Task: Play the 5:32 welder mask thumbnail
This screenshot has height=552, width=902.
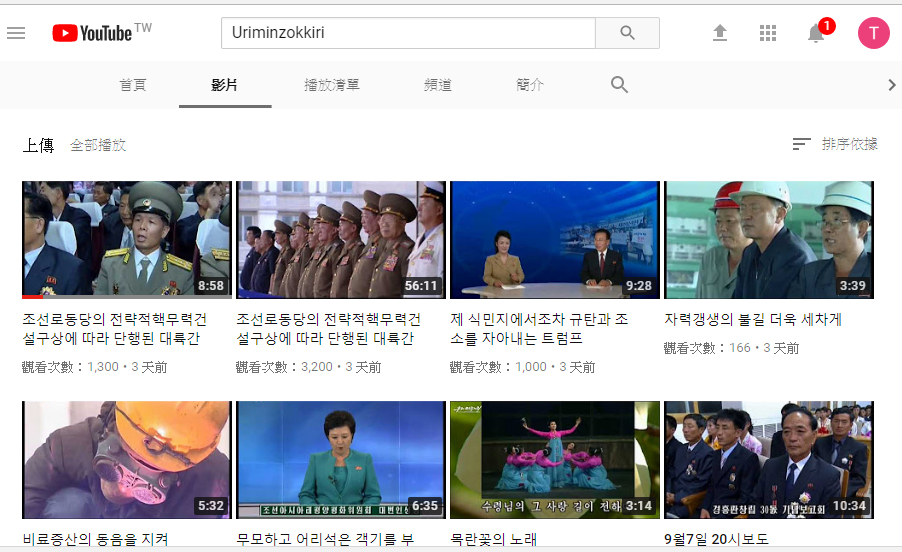Action: point(127,460)
